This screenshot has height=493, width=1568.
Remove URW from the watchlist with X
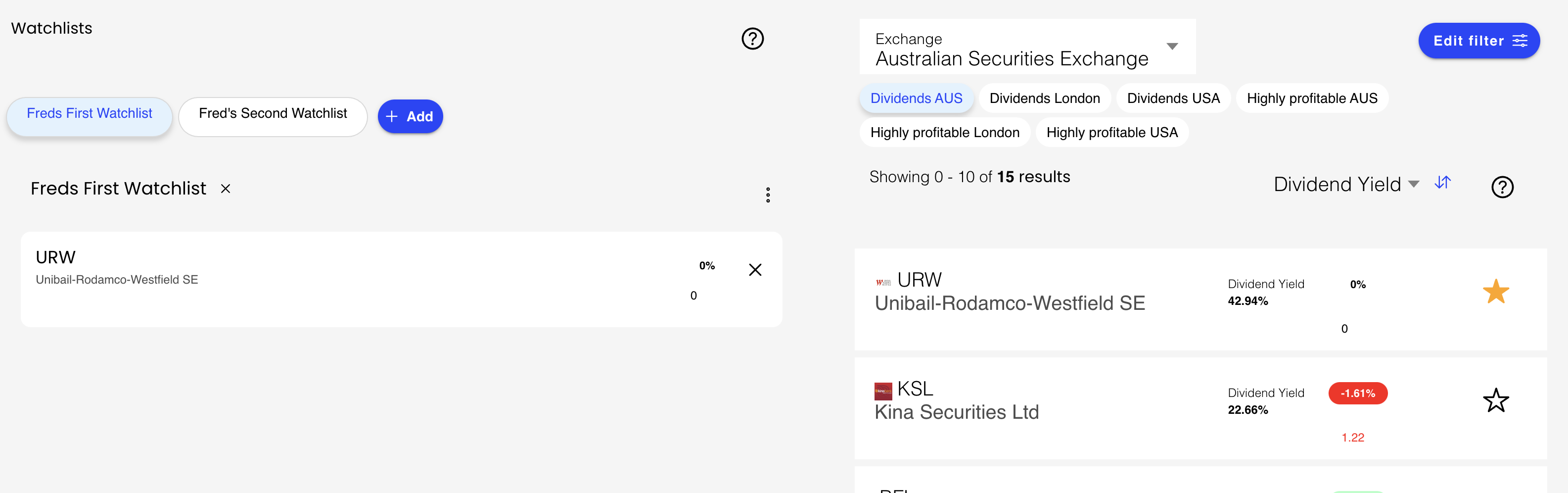[755, 270]
